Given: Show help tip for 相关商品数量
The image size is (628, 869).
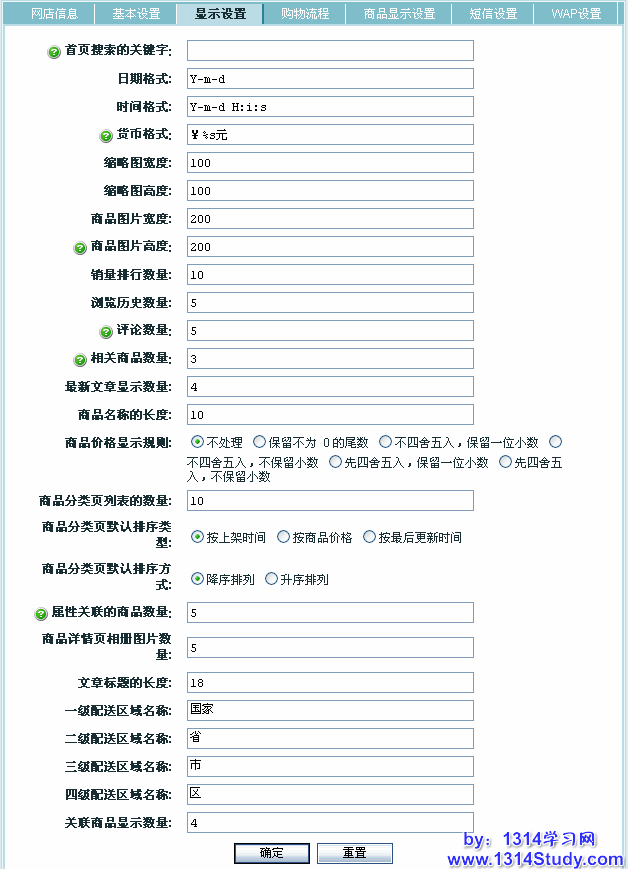Looking at the screenshot, I should (x=80, y=360).
